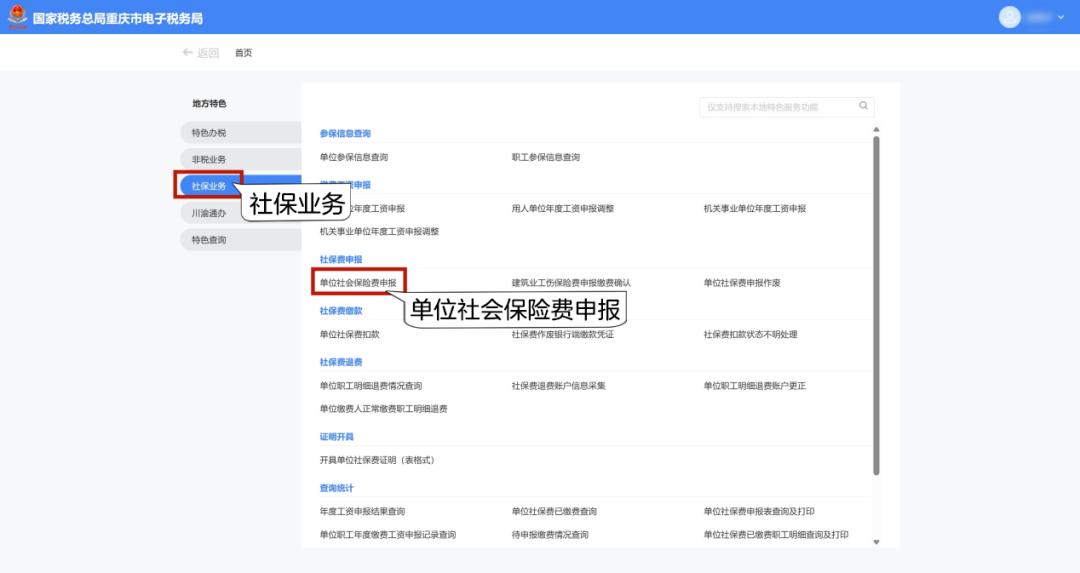Focus the local service search field
This screenshot has height=573, width=1080.
778,107
